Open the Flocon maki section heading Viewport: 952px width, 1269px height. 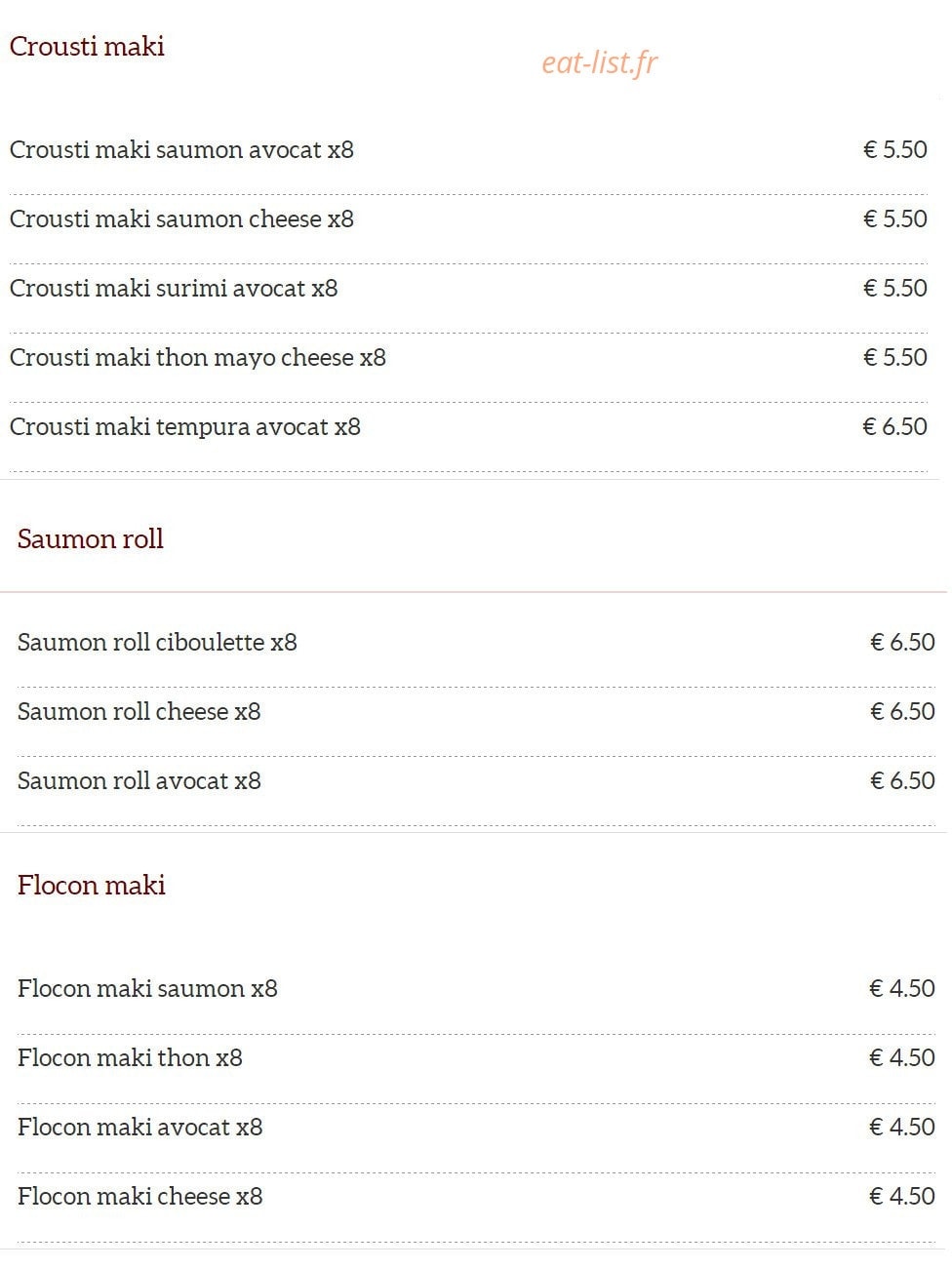pos(92,885)
